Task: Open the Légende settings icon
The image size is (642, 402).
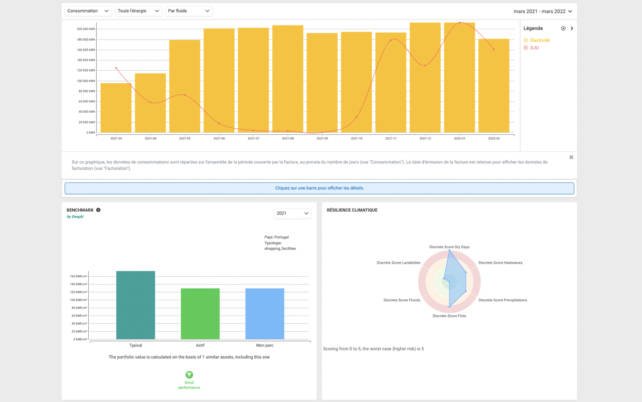Action: [x=563, y=28]
